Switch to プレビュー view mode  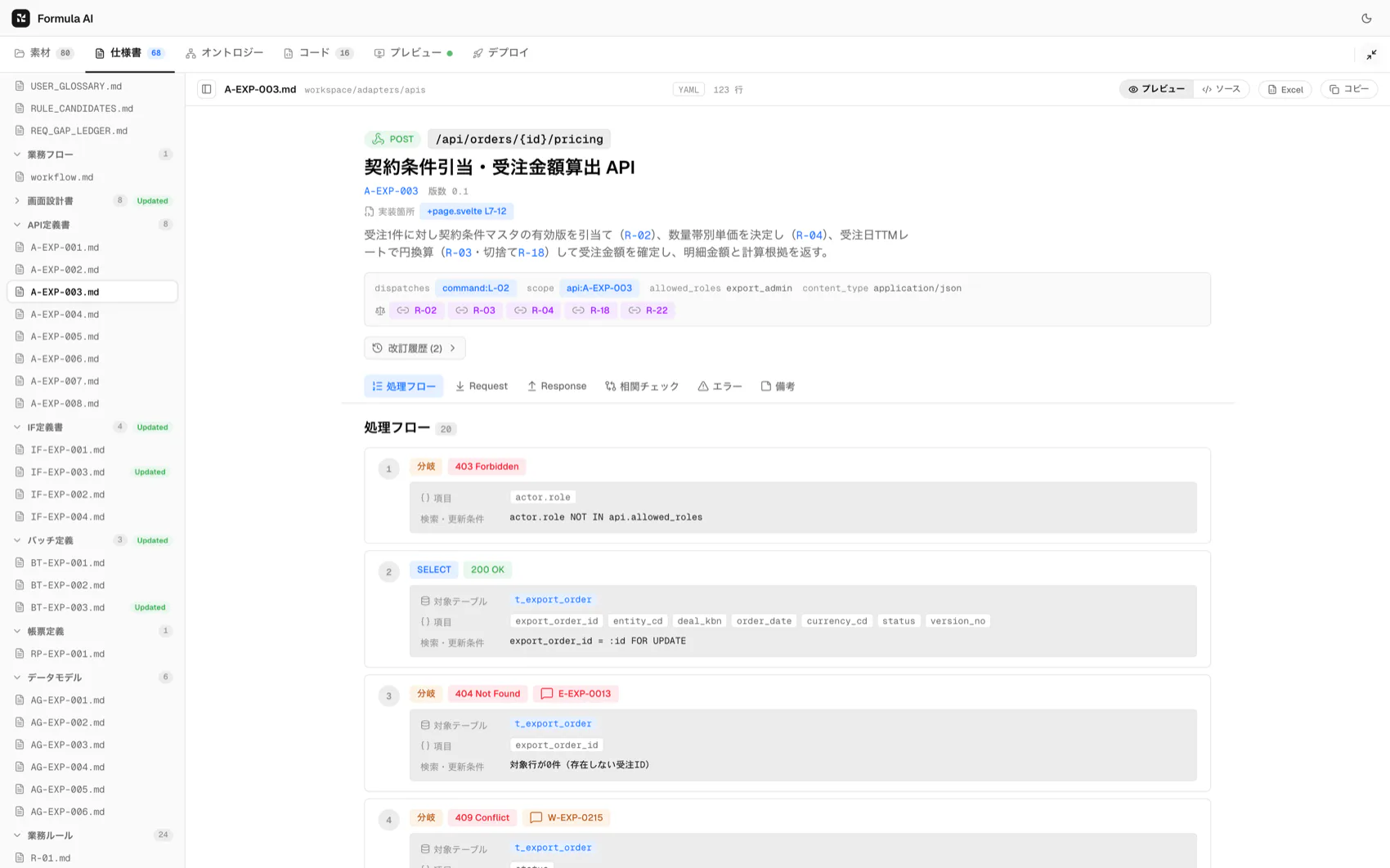pyautogui.click(x=1156, y=89)
